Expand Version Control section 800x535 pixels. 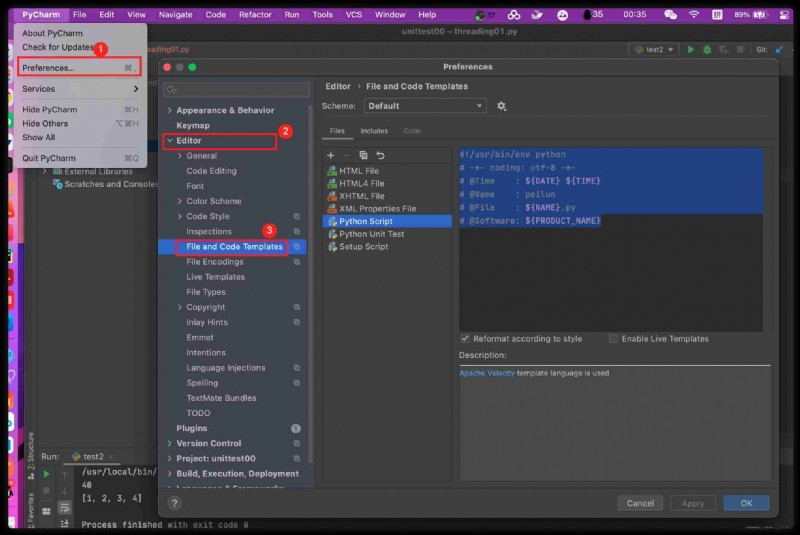click(x=169, y=444)
